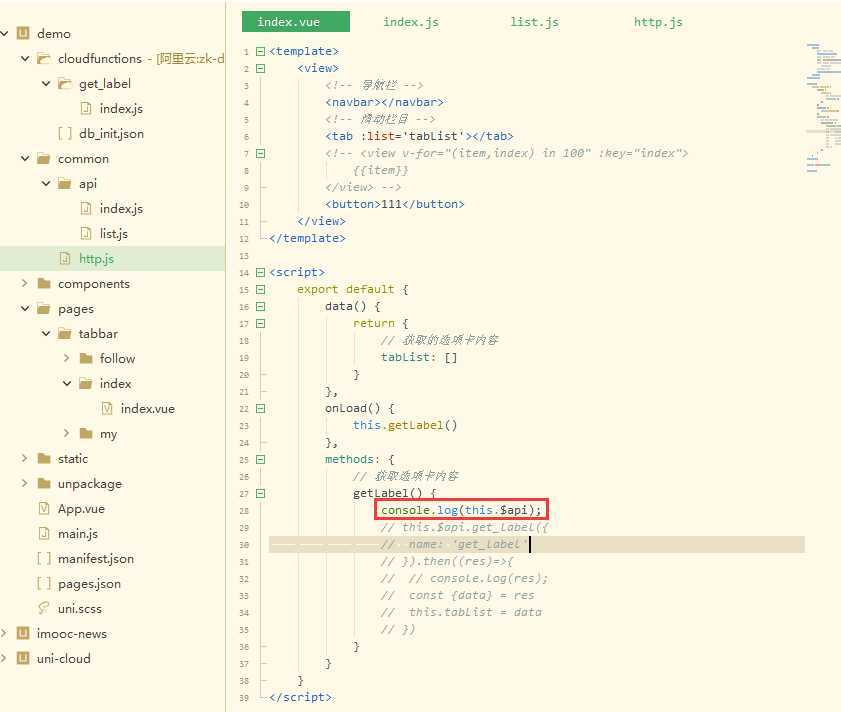Fold the template block at line 1
Image resolution: width=841 pixels, height=712 pixels.
[x=260, y=52]
